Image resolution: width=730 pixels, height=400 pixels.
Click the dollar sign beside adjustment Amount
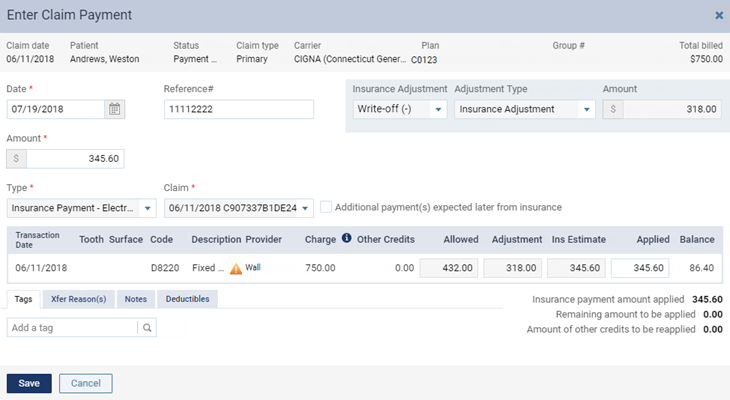[x=613, y=109]
